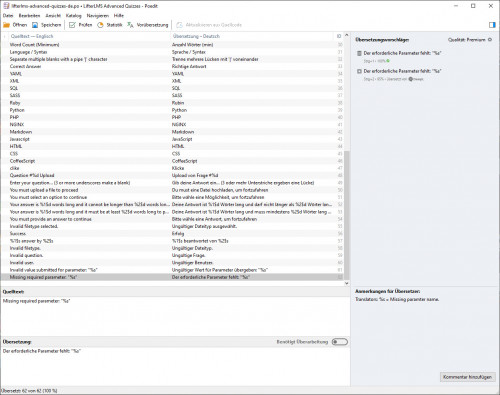Select the '%1$s answer by %2$s' row
This screenshot has height=395, width=500.
pos(172,241)
